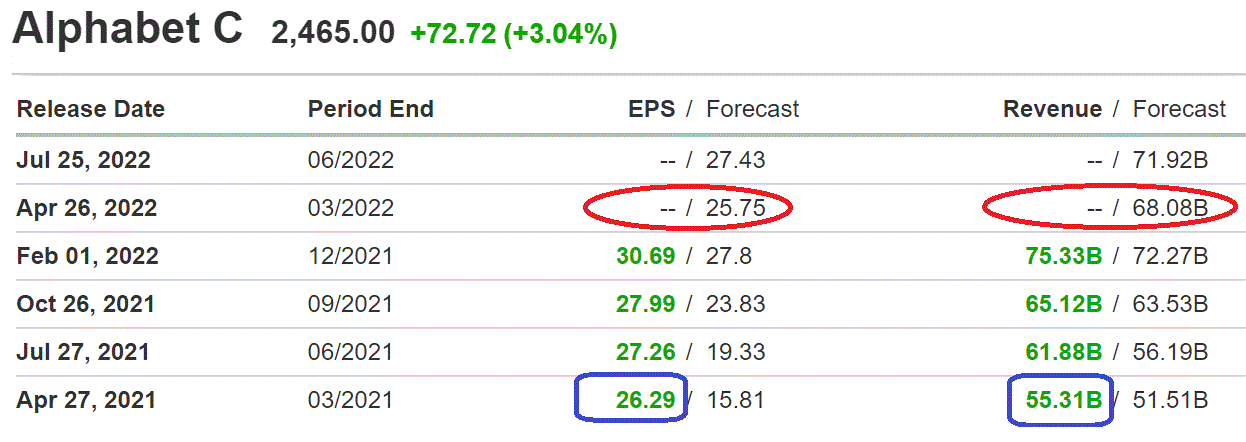Image resolution: width=1246 pixels, height=442 pixels.
Task: Select the Oct 26, 2021 release date
Action: [x=86, y=304]
